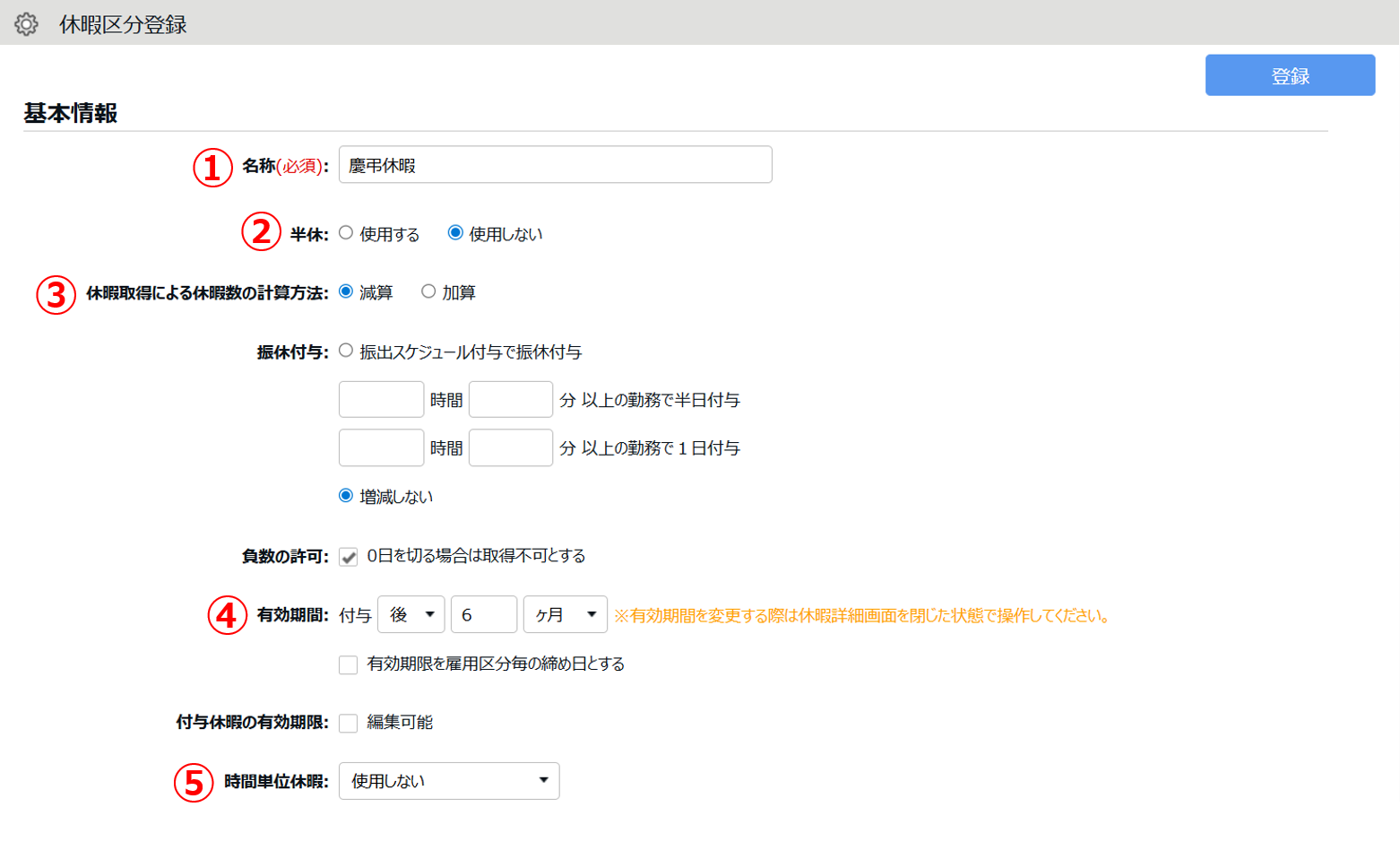Viewport: 1400px width, 842px height.
Task: Click hours field for 半日付与
Action: [381, 400]
